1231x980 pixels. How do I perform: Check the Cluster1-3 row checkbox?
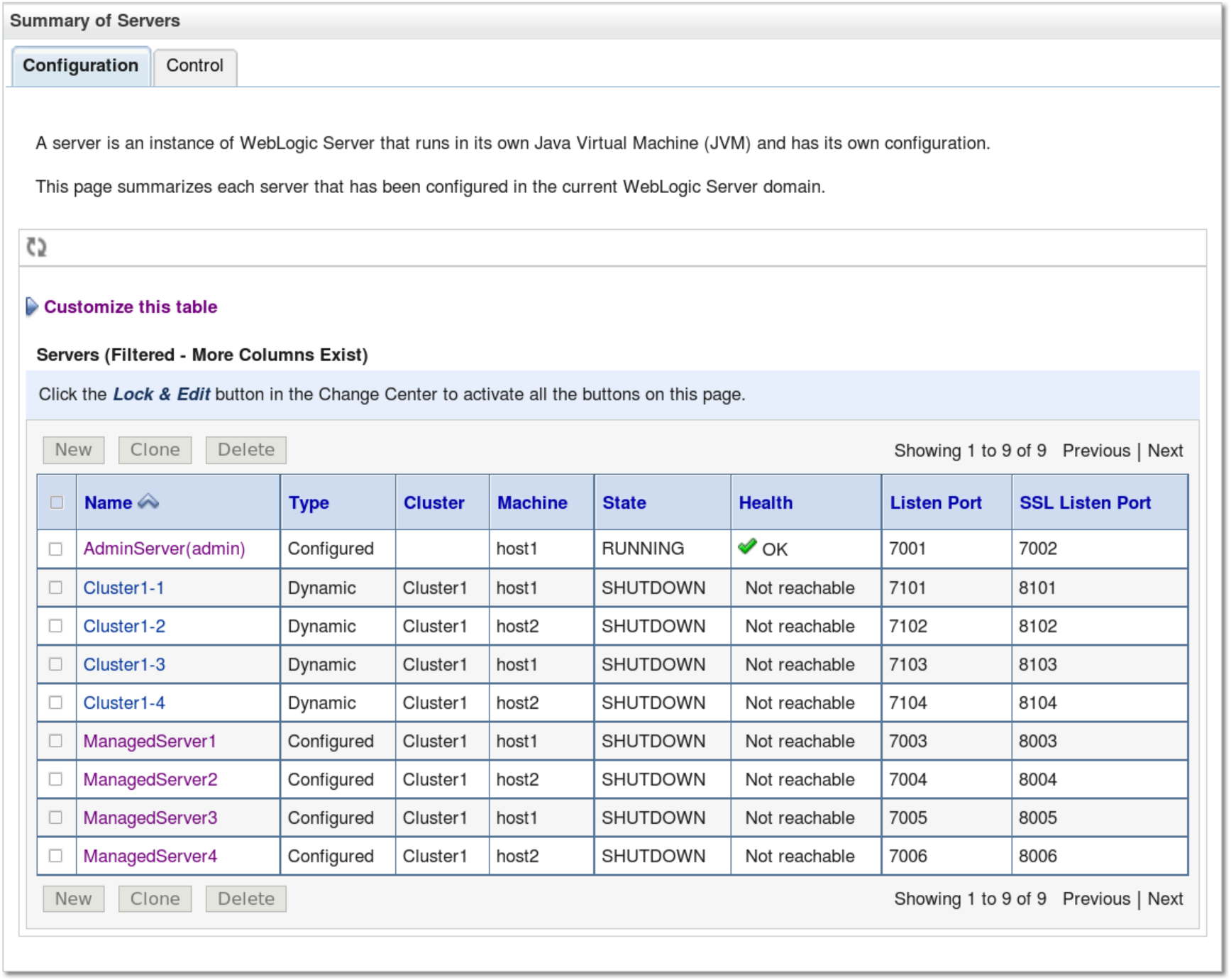click(55, 664)
